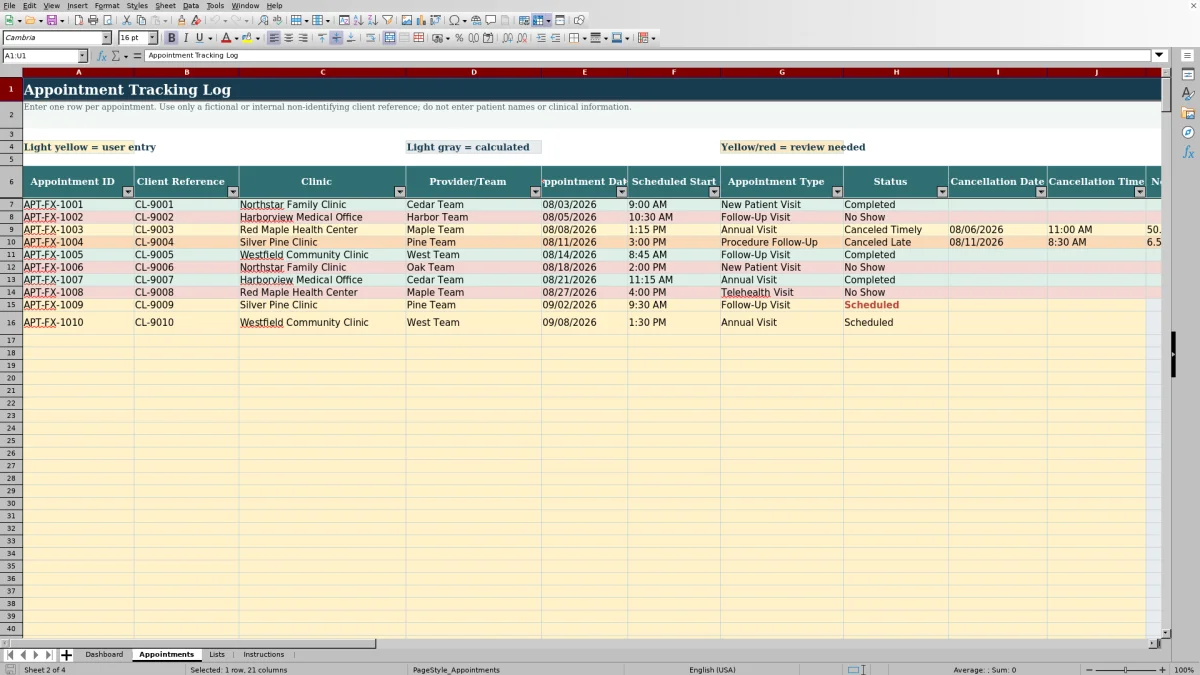This screenshot has height=675, width=1200.
Task: Open the Sheet menu
Action: point(165,5)
